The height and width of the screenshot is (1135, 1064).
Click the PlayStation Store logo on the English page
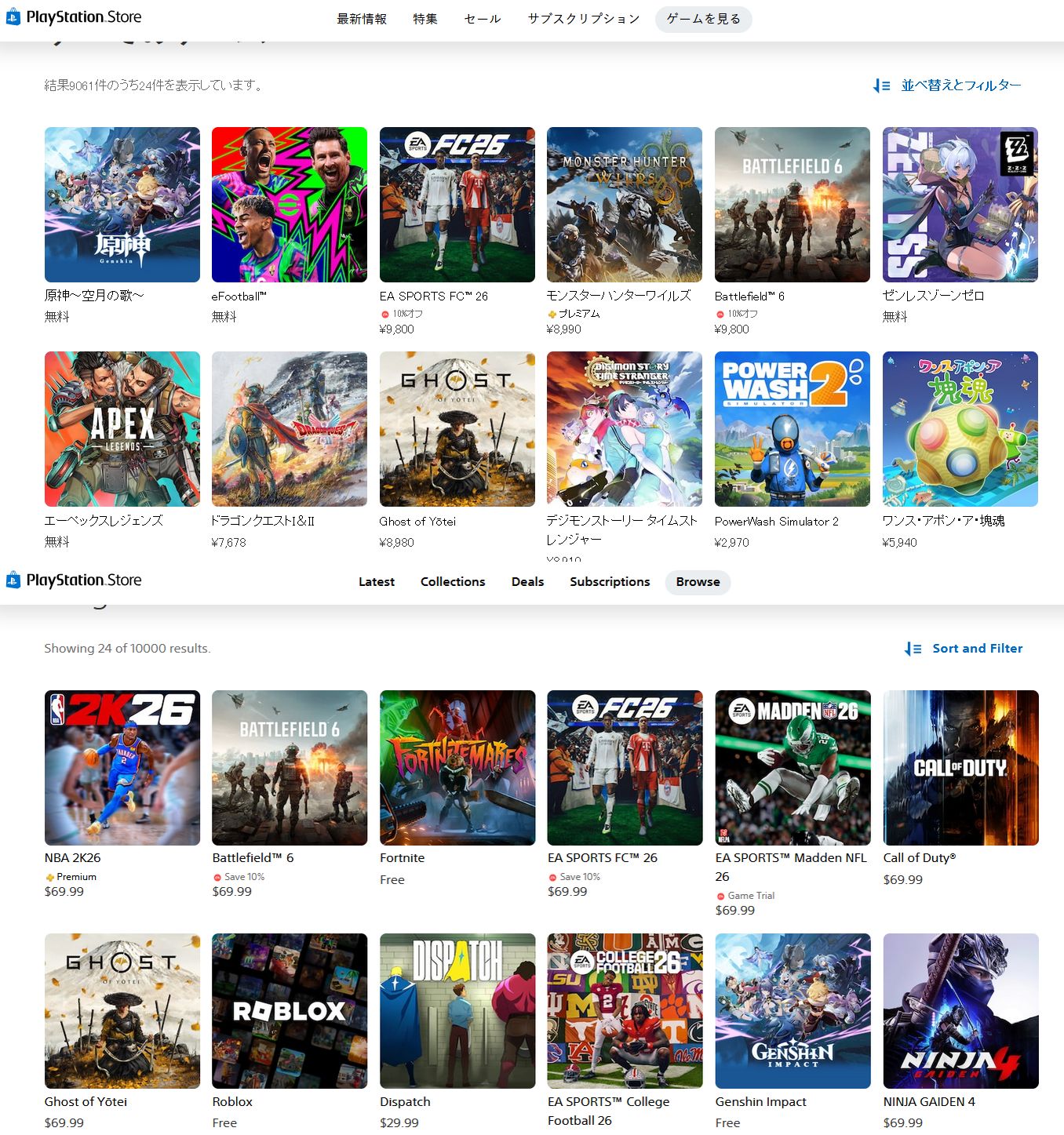[74, 580]
